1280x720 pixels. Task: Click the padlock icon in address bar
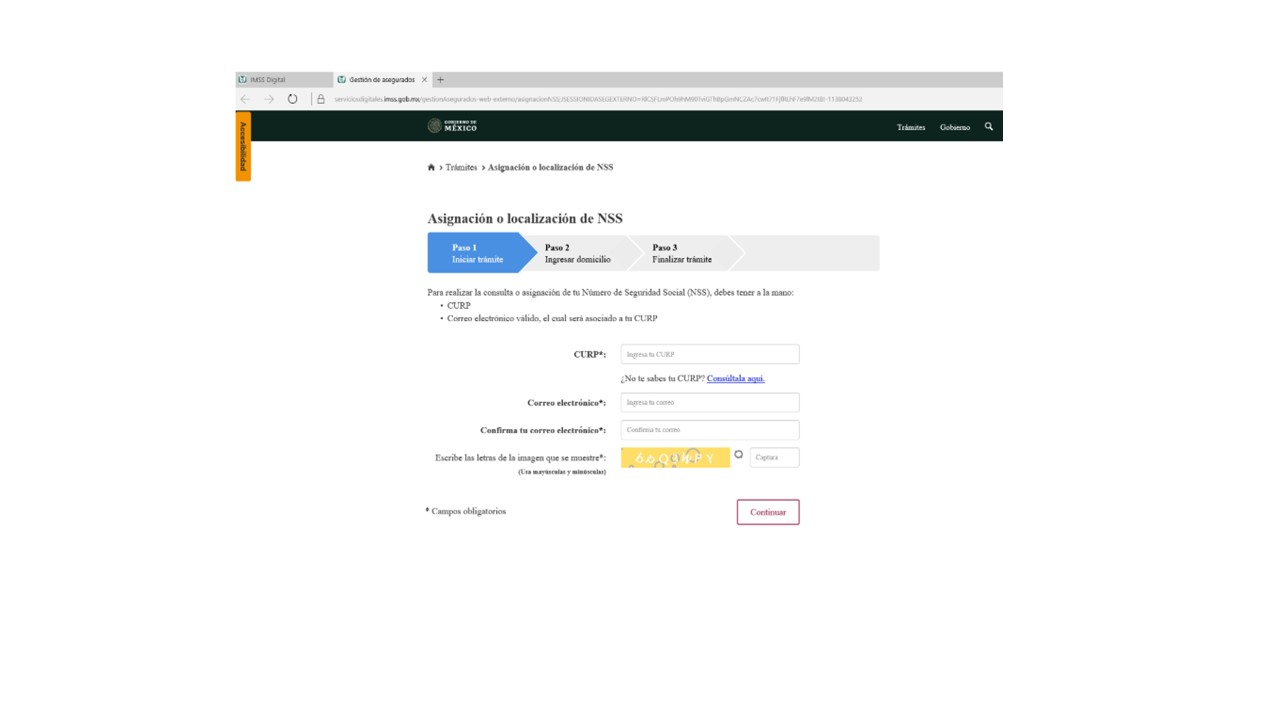point(320,99)
